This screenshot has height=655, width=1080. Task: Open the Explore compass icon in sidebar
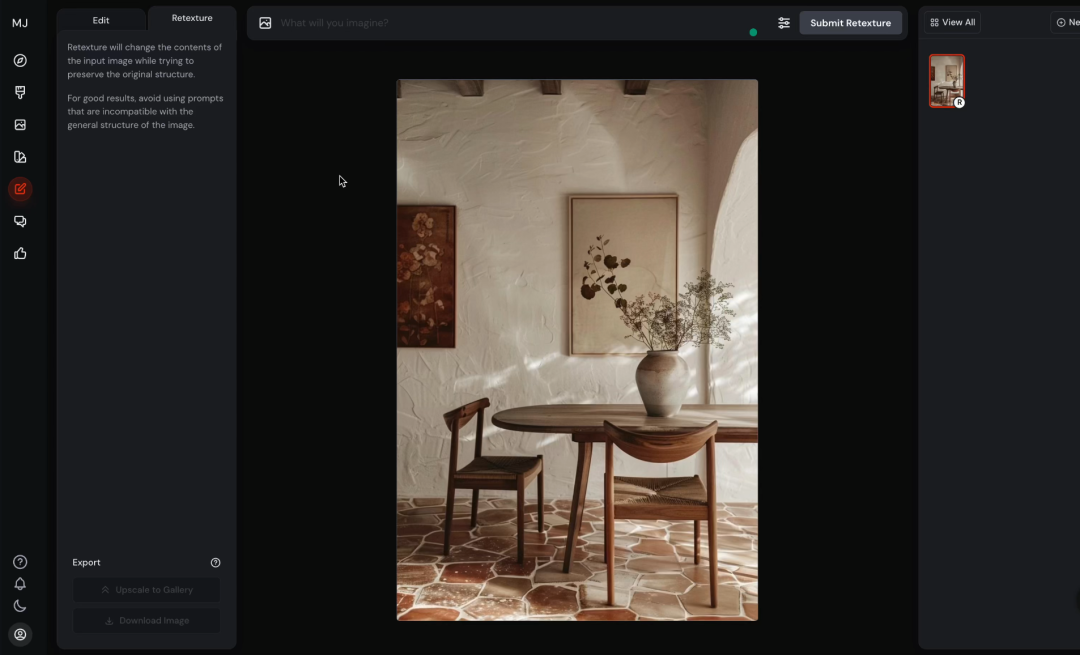[x=20, y=61]
